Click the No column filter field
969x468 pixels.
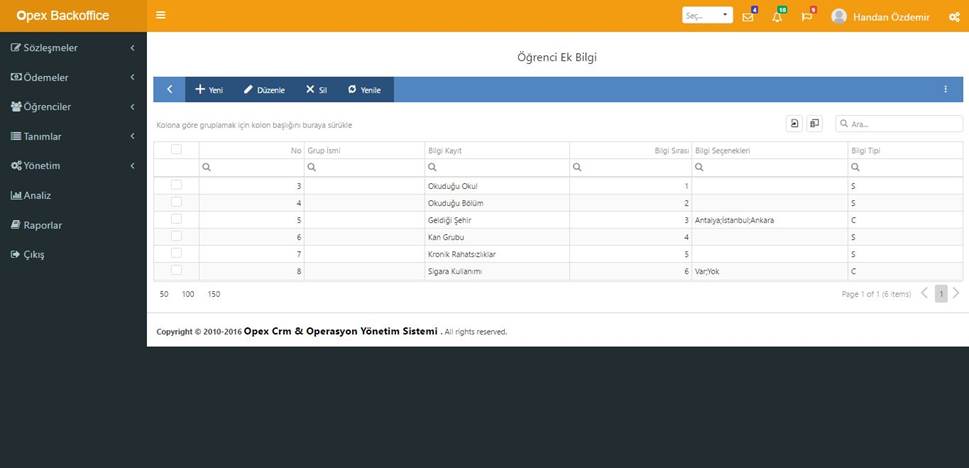[252, 168]
